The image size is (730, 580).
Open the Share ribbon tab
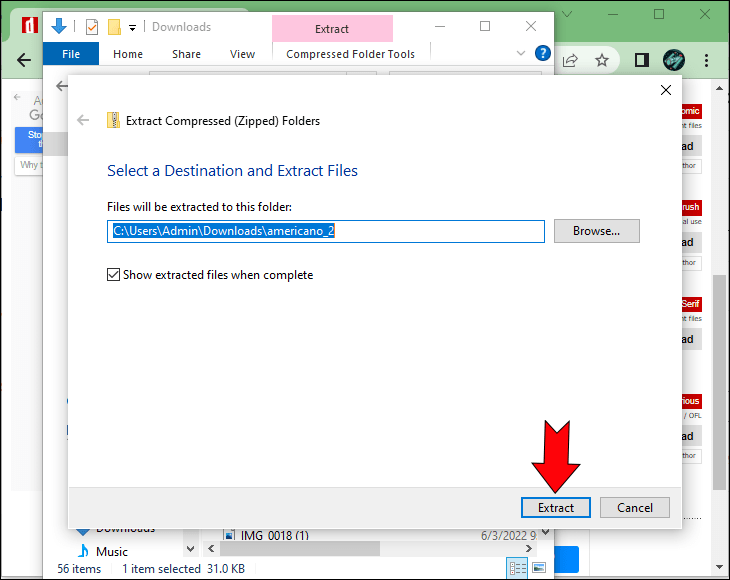point(186,54)
